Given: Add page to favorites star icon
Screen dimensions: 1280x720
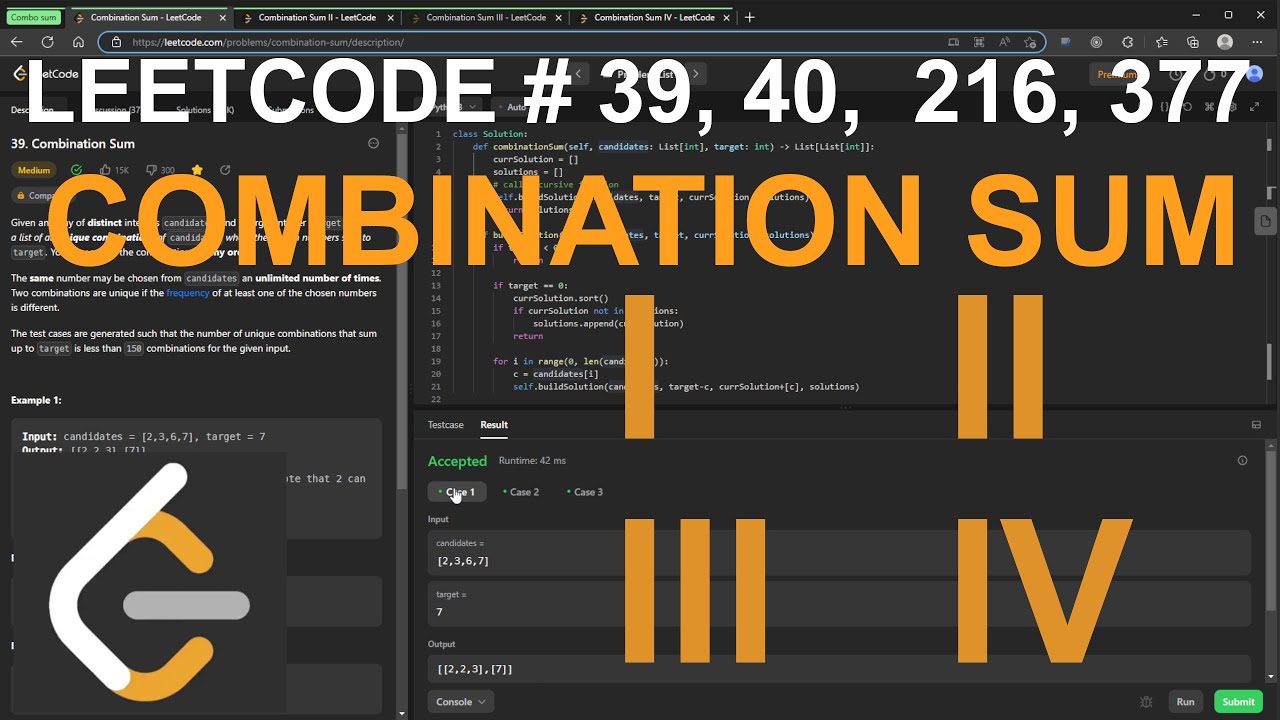Looking at the screenshot, I should pos(1030,42).
